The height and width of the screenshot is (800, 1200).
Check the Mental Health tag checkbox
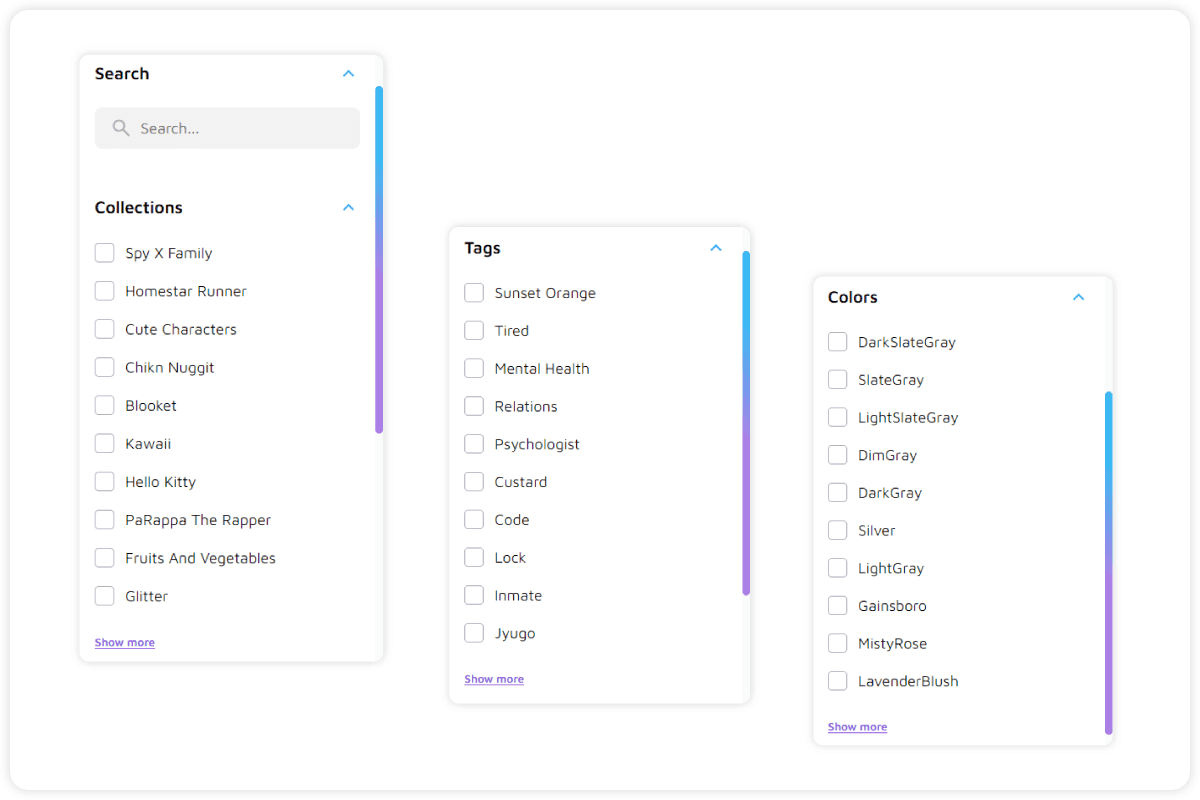[474, 369]
